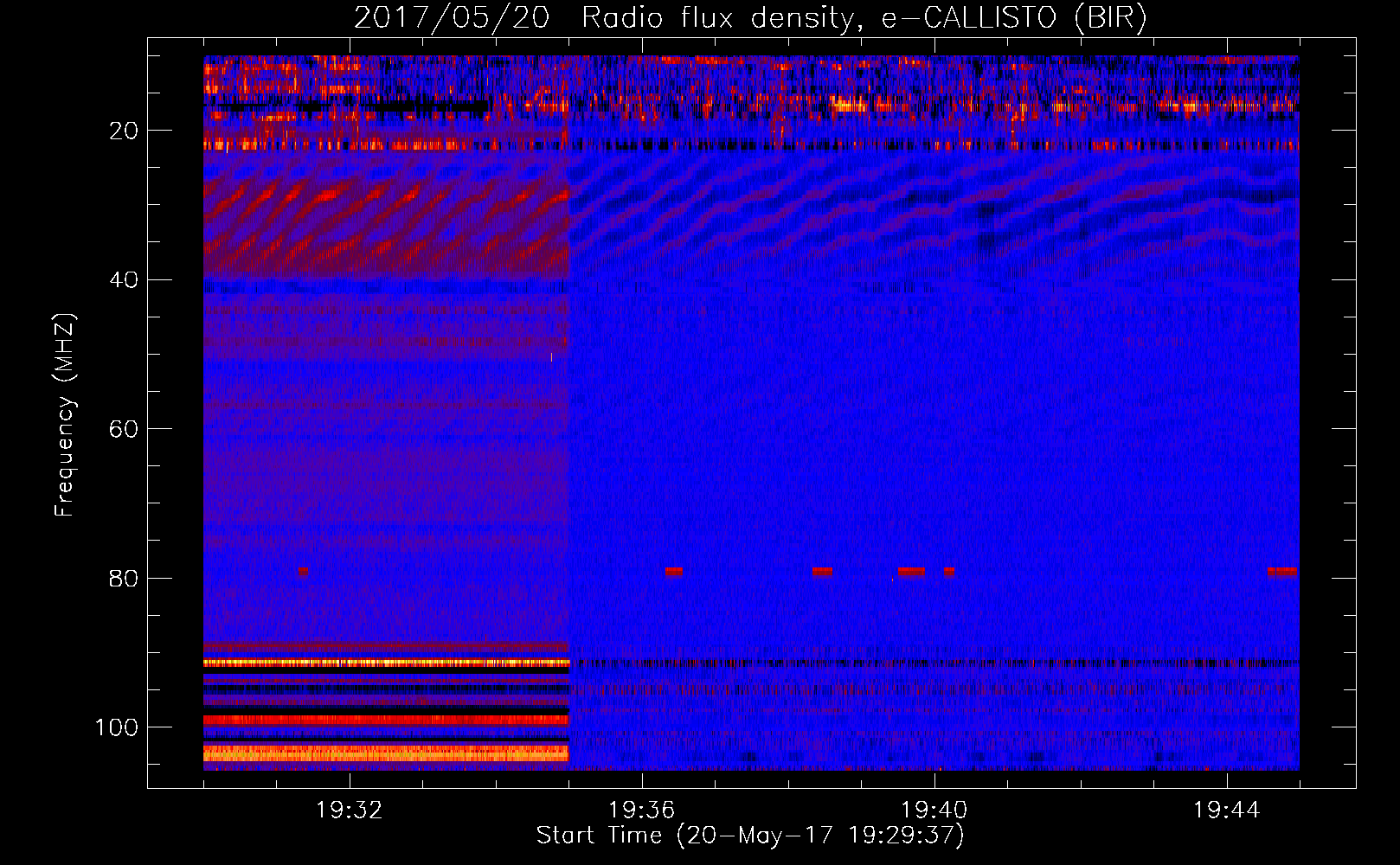Viewport: 1400px width, 865px height.
Task: Click the '20' frequency tick label
Action: (x=125, y=131)
